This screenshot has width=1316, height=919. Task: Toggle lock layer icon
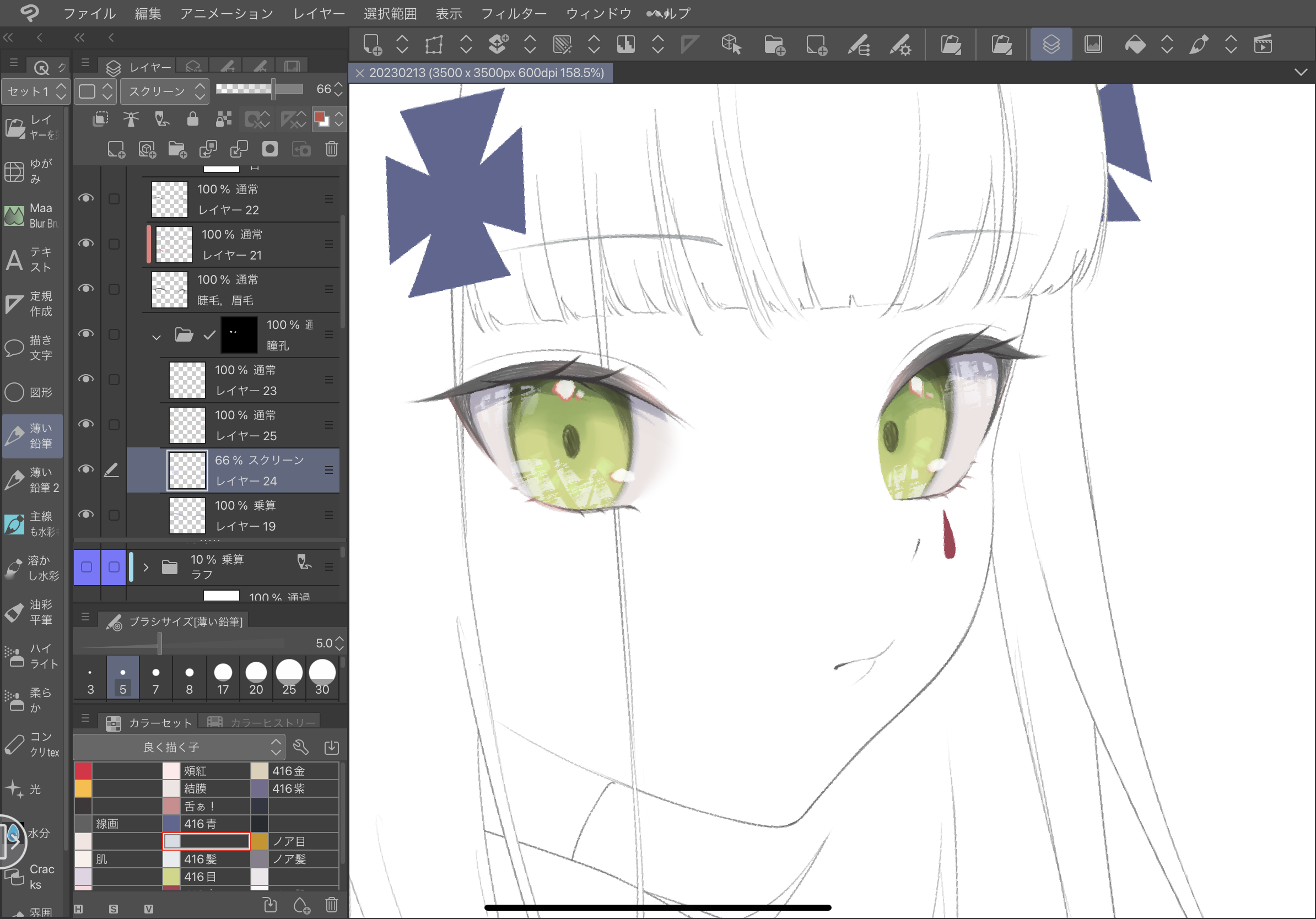click(x=192, y=118)
